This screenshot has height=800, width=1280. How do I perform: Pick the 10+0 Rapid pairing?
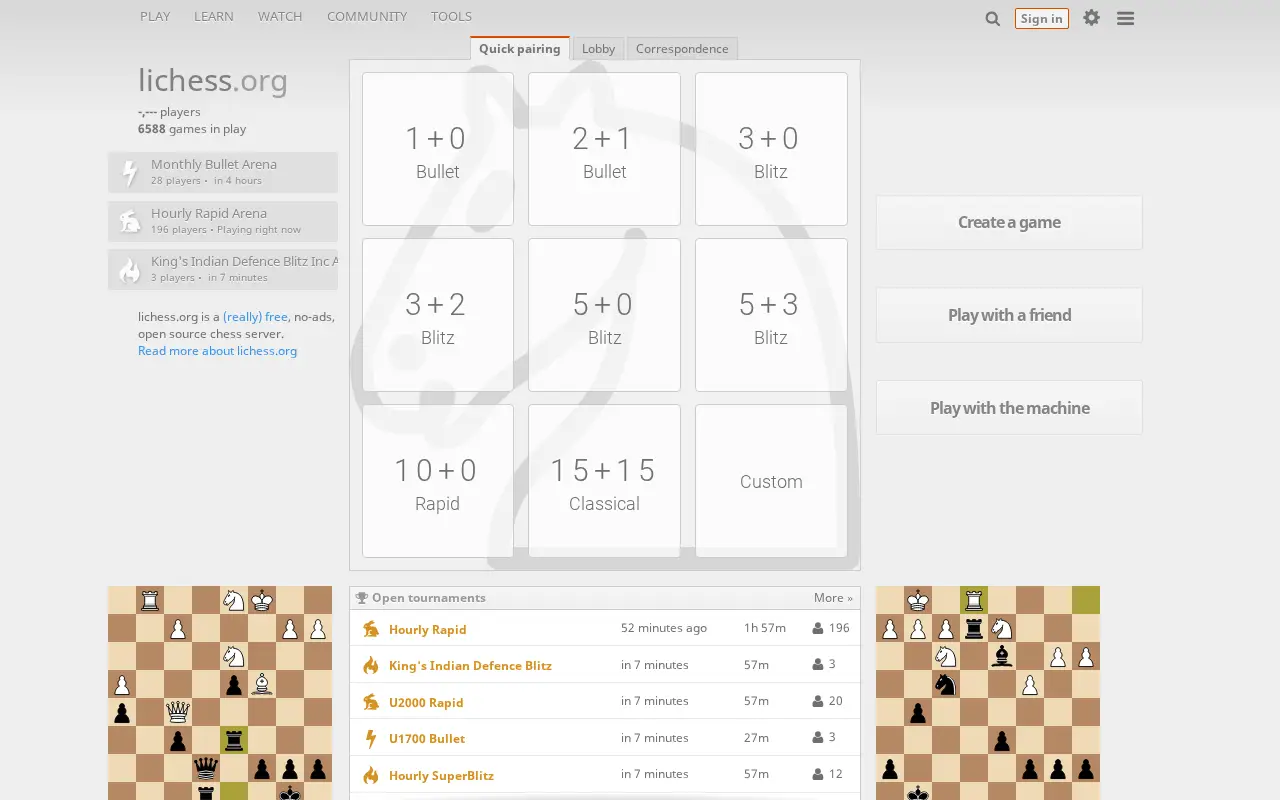(438, 481)
